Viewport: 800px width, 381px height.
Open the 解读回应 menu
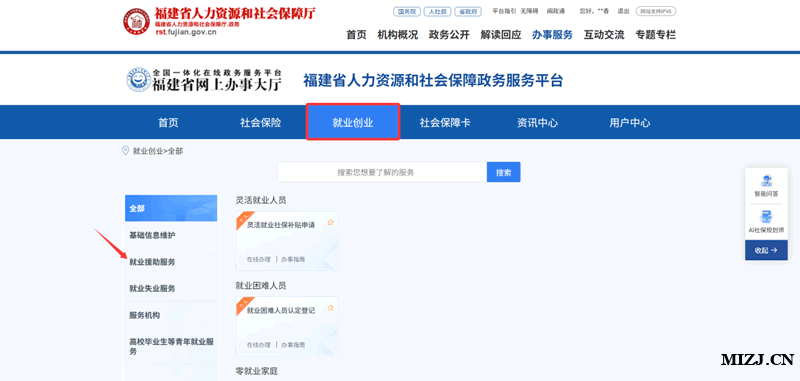point(501,35)
